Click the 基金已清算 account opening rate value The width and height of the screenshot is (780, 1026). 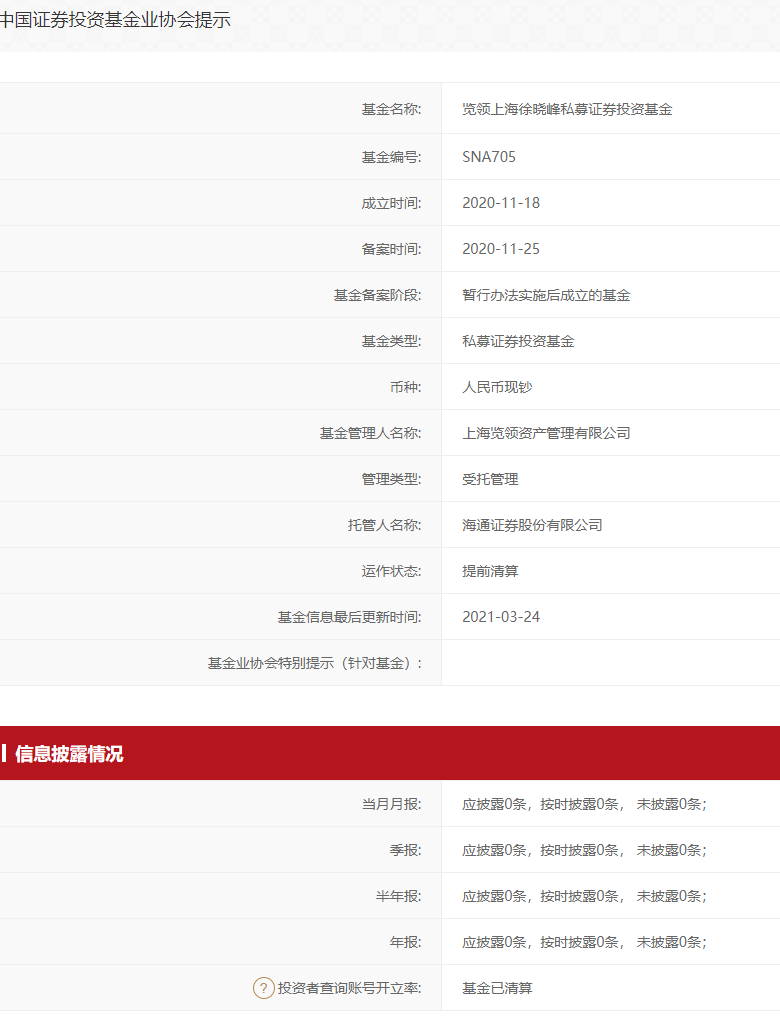pyautogui.click(x=497, y=988)
